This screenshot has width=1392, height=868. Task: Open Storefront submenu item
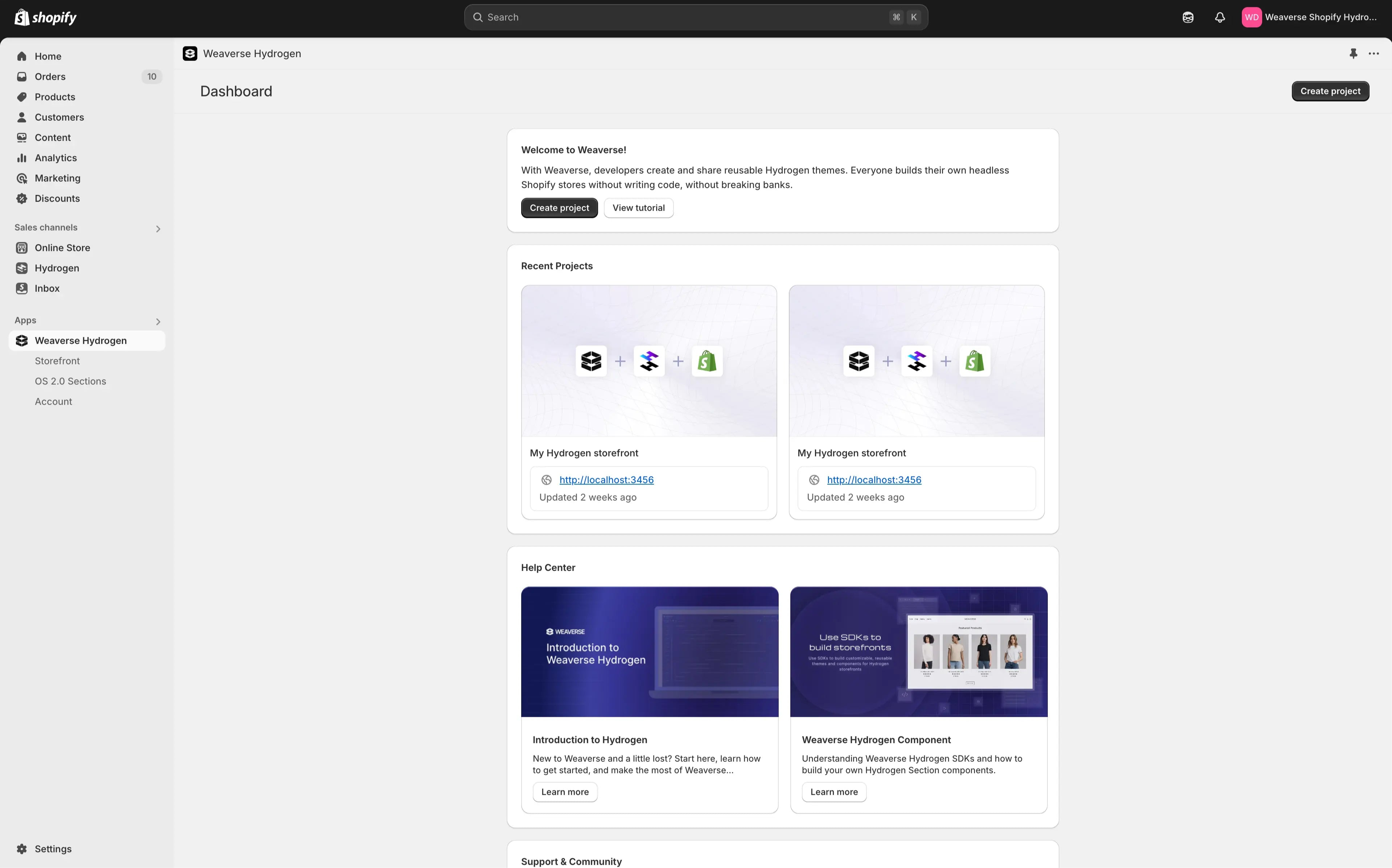pyautogui.click(x=87, y=361)
